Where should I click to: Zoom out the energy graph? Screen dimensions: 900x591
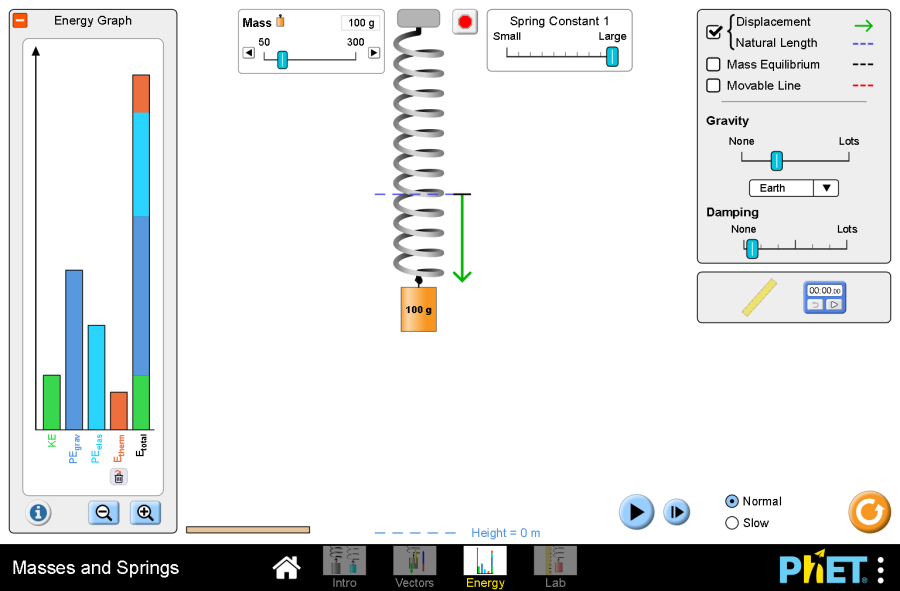pos(102,513)
